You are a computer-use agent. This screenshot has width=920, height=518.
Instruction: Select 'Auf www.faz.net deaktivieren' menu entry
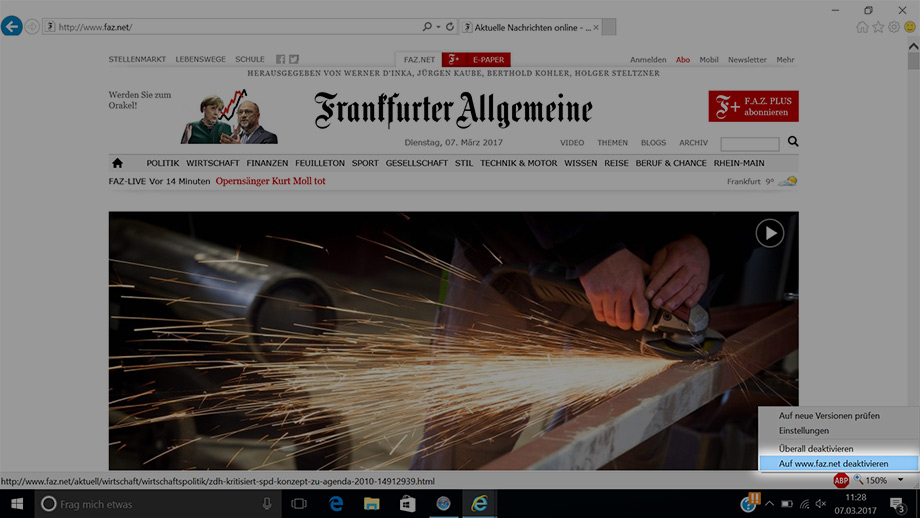point(833,464)
